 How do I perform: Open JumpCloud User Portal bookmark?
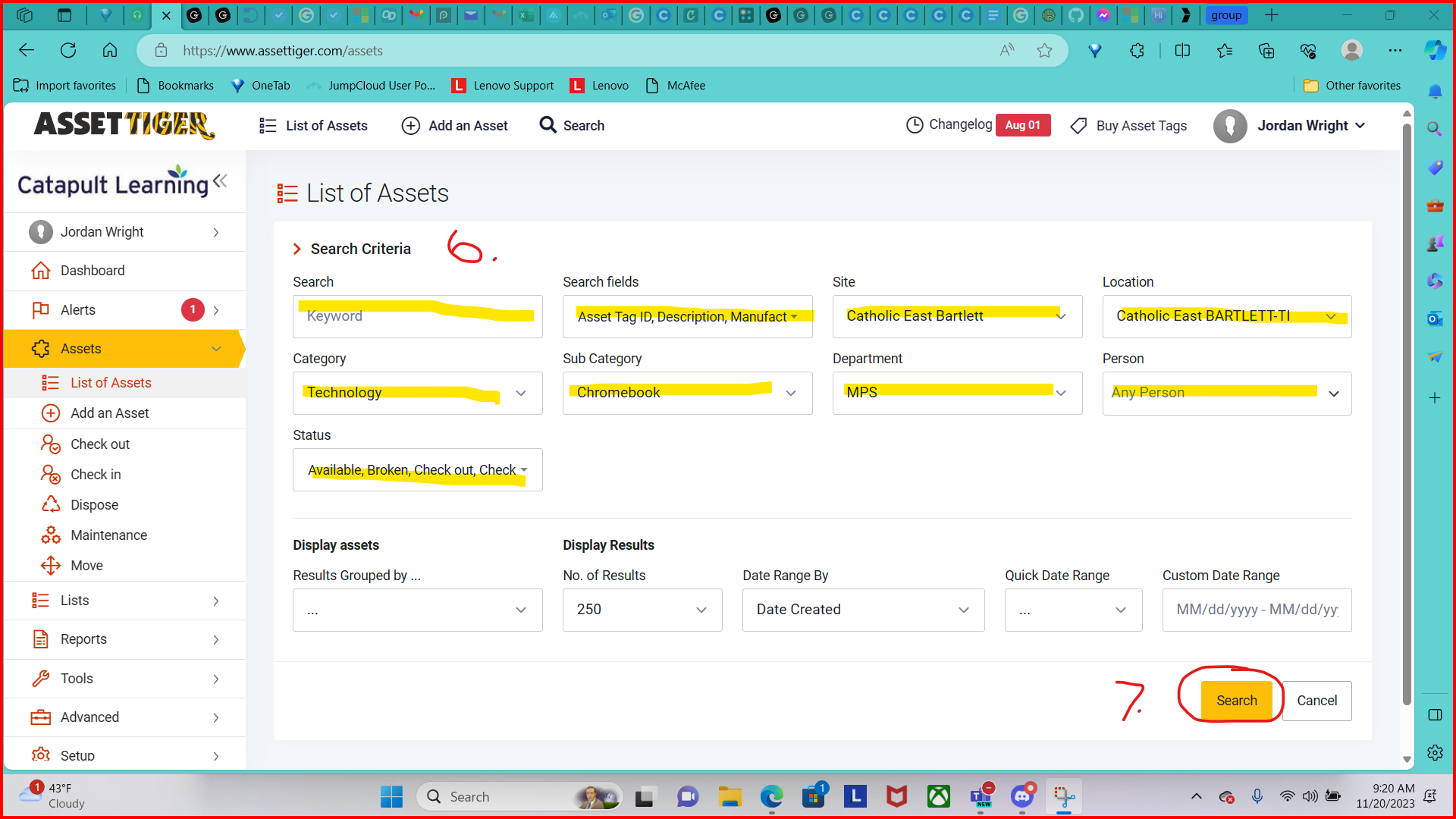[x=371, y=86]
